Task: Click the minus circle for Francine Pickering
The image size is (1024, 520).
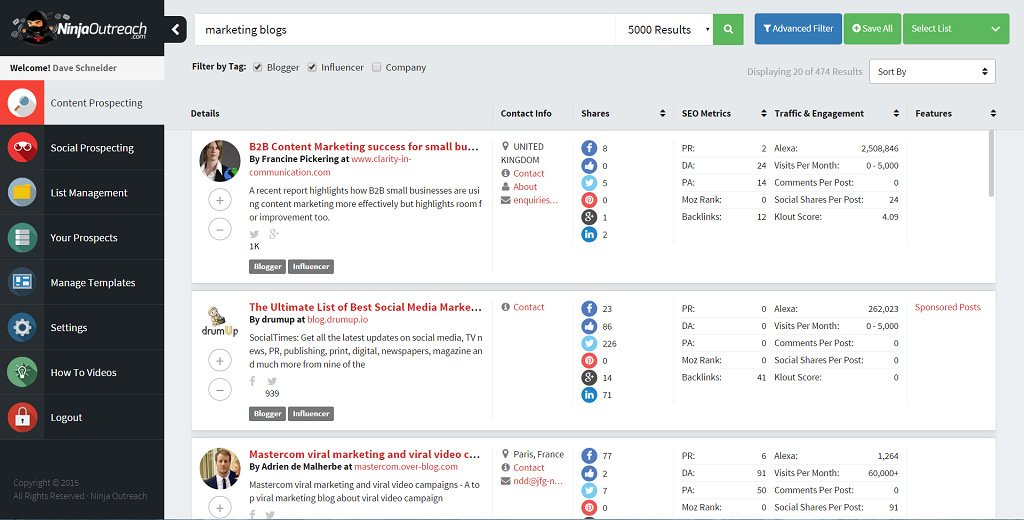Action: click(220, 229)
